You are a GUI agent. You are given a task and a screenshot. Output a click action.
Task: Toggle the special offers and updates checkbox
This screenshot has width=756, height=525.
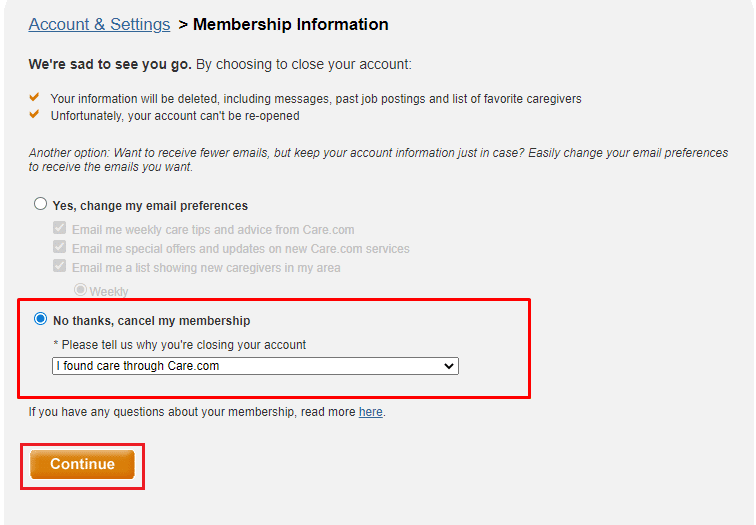tap(59, 247)
